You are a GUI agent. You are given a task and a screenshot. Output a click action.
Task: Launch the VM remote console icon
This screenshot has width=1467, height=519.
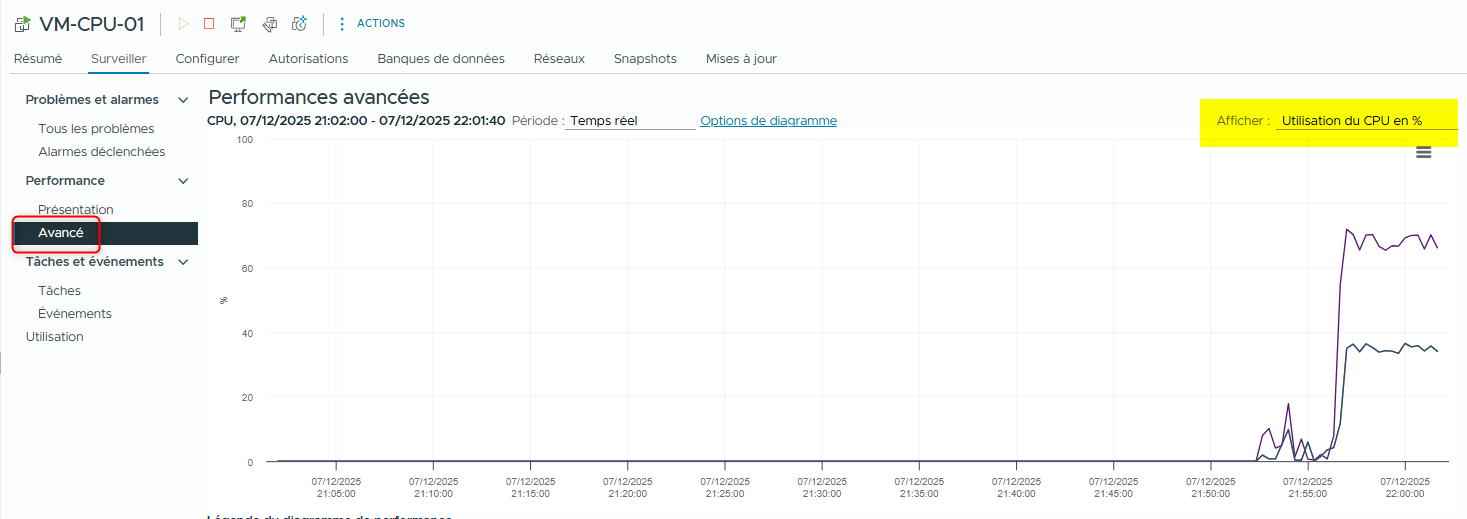pyautogui.click(x=238, y=24)
